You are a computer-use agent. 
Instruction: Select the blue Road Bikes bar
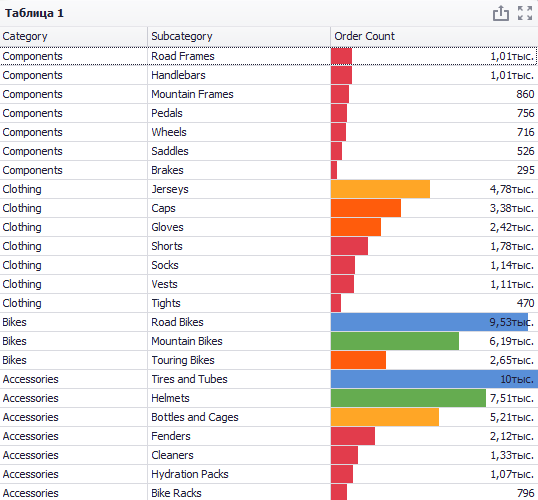429,322
